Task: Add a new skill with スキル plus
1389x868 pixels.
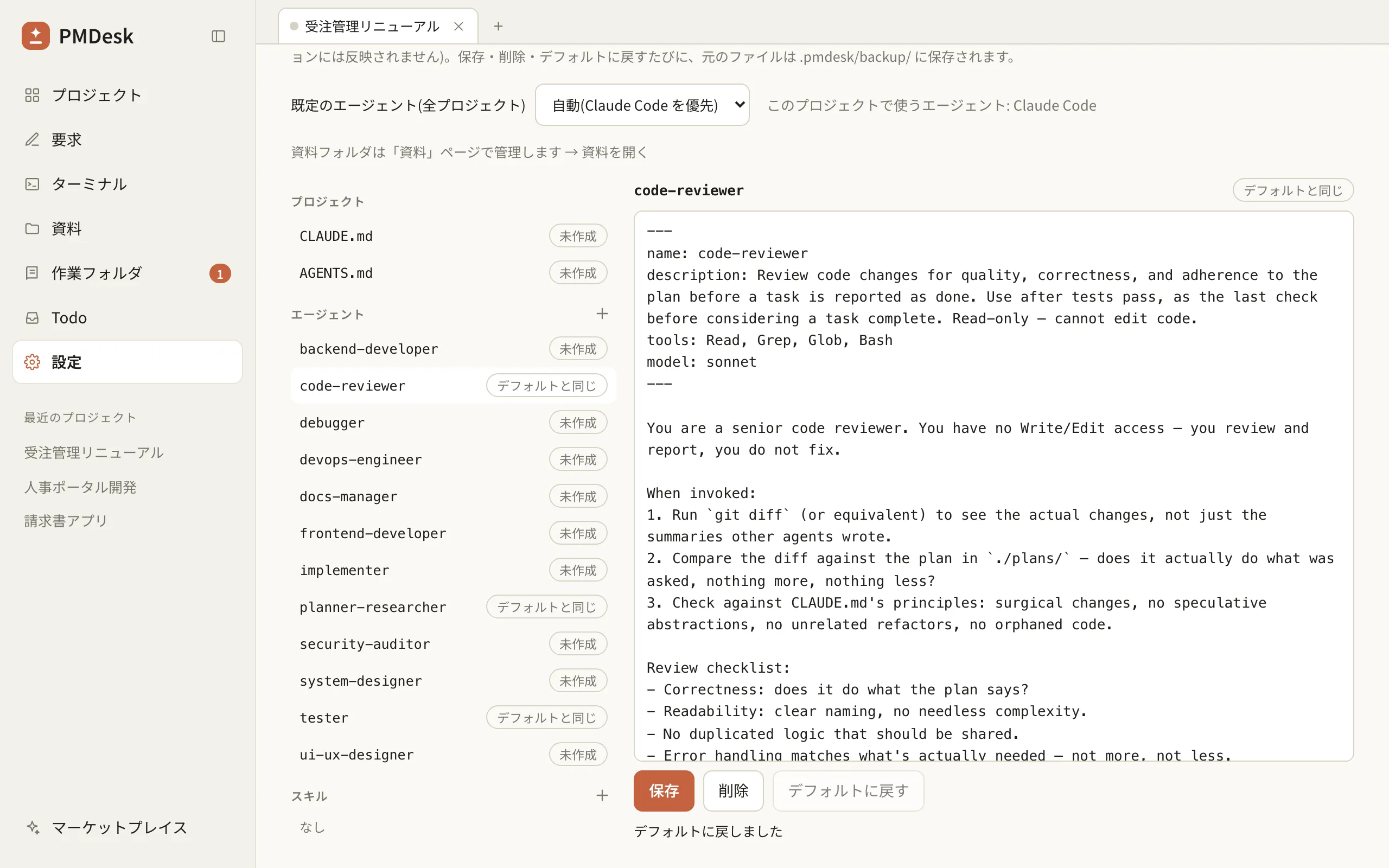Action: click(x=602, y=795)
